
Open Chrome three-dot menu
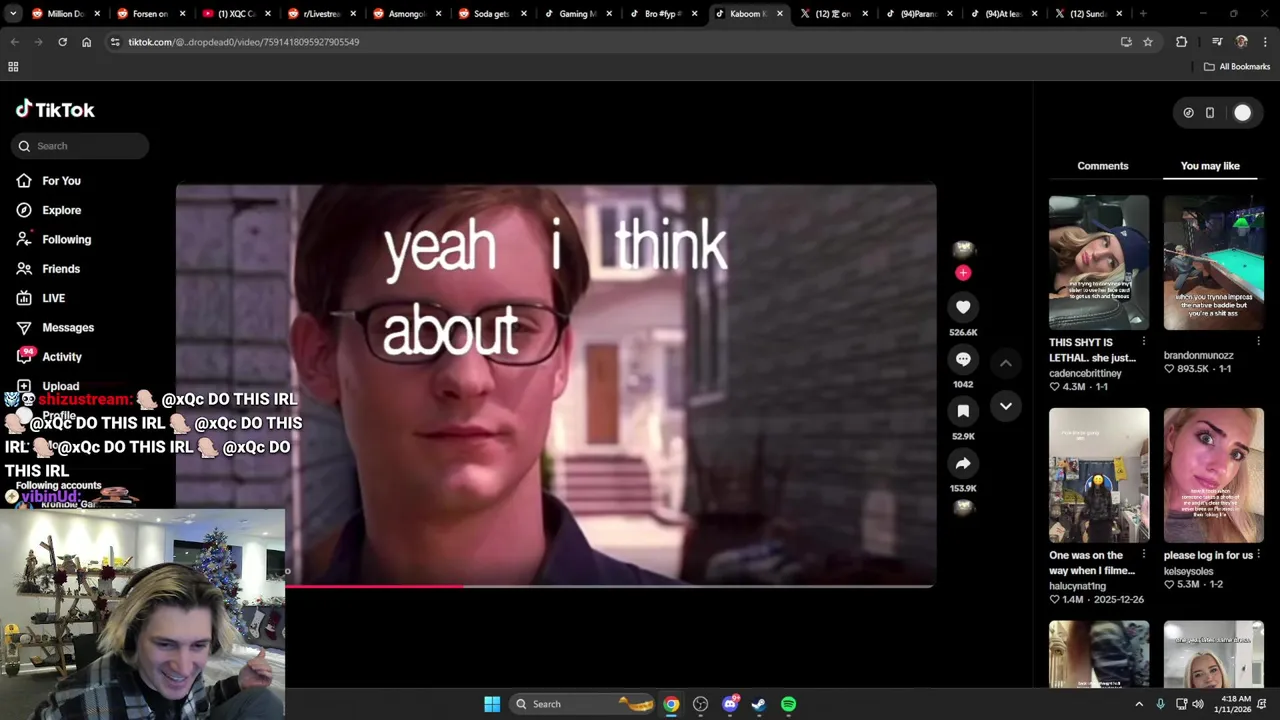[1265, 42]
